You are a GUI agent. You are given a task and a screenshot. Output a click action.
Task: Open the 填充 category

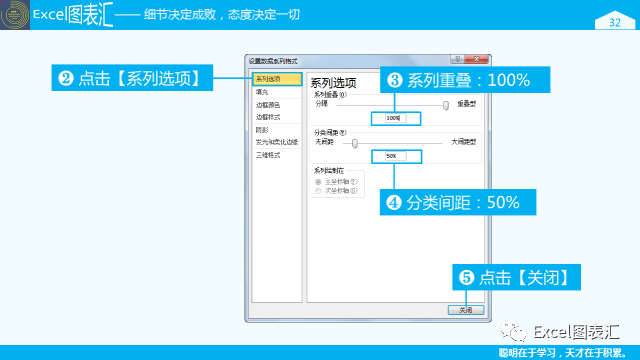(x=262, y=92)
